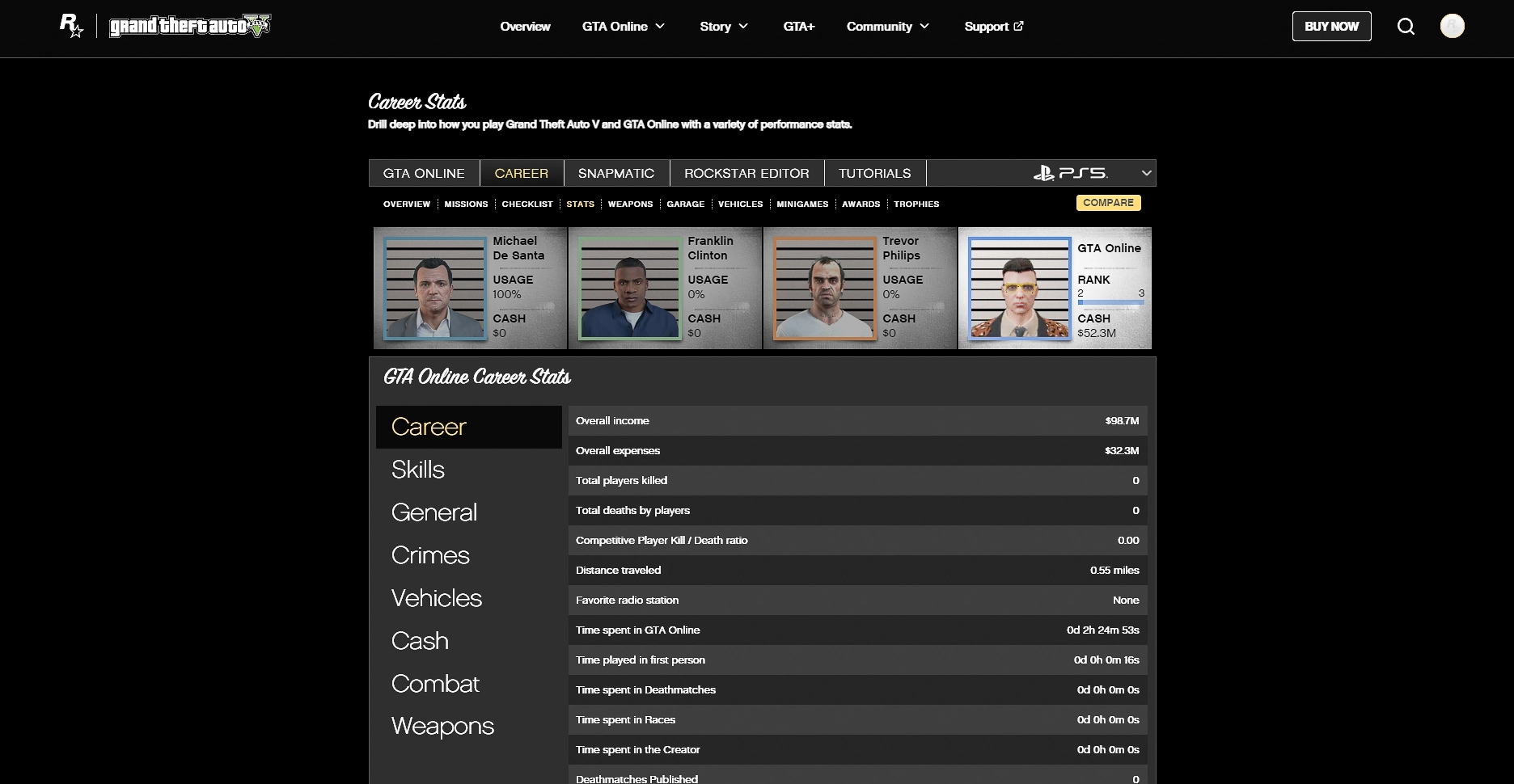Switch to the Rockstar Editor tab

click(x=746, y=173)
